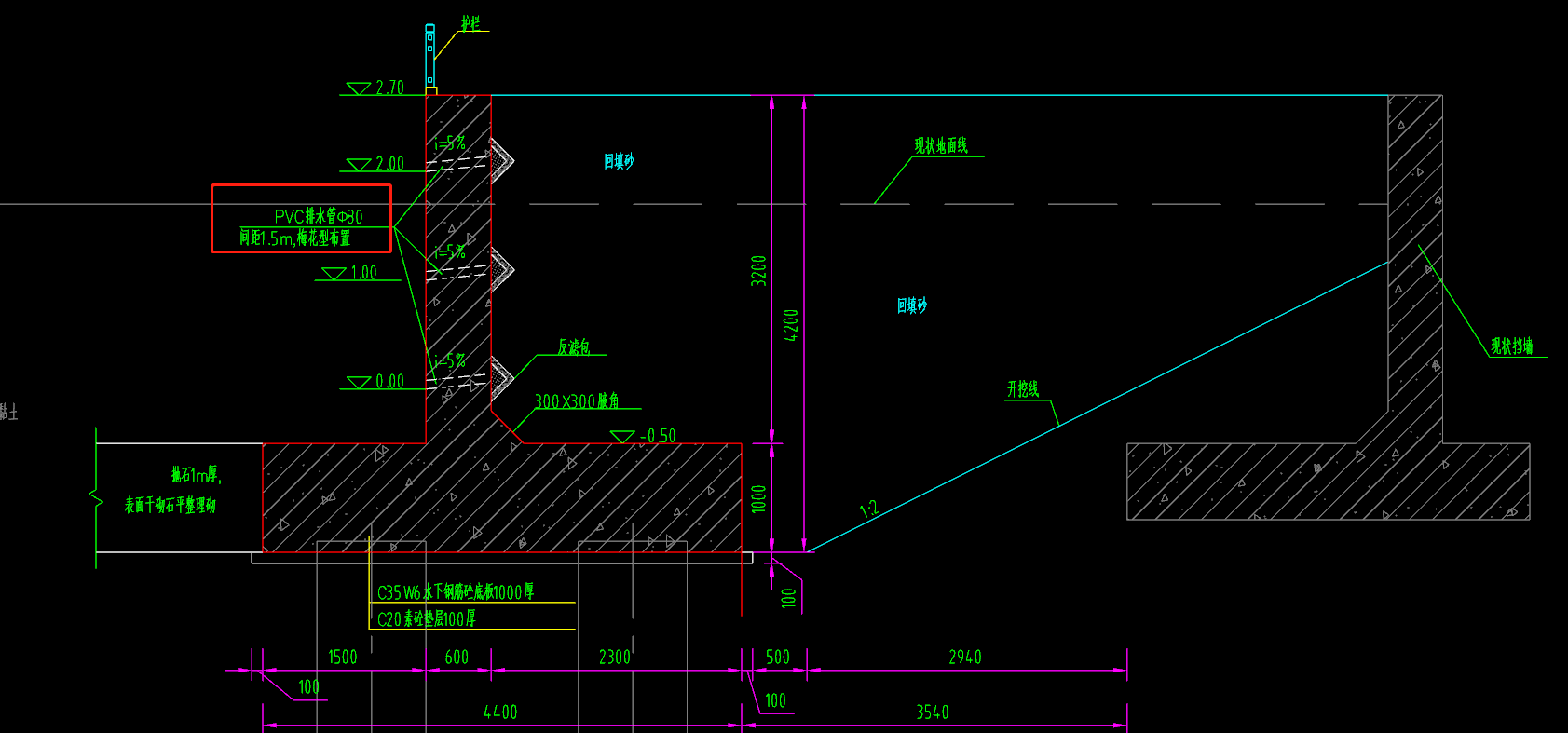
Task: Click the 现状挡墙 label
Action: [1511, 346]
